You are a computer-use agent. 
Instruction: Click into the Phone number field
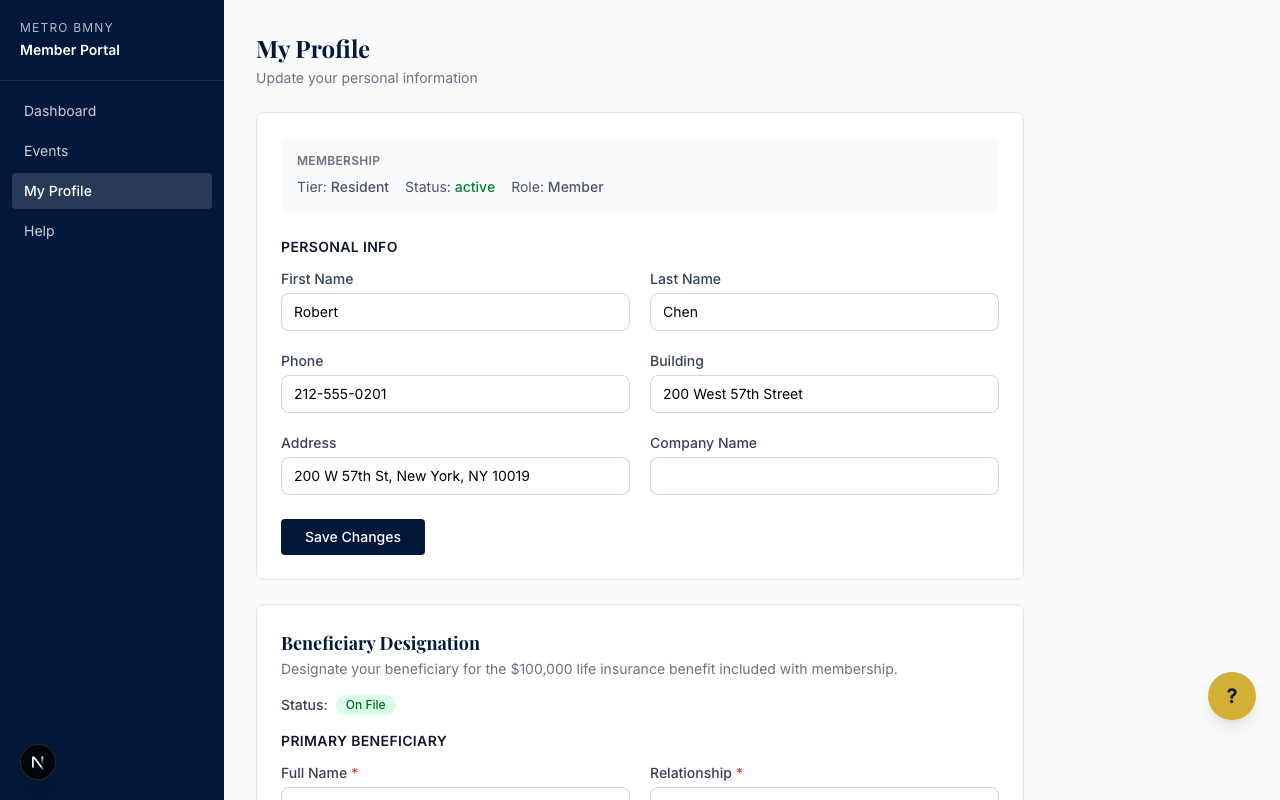pyautogui.click(x=455, y=394)
